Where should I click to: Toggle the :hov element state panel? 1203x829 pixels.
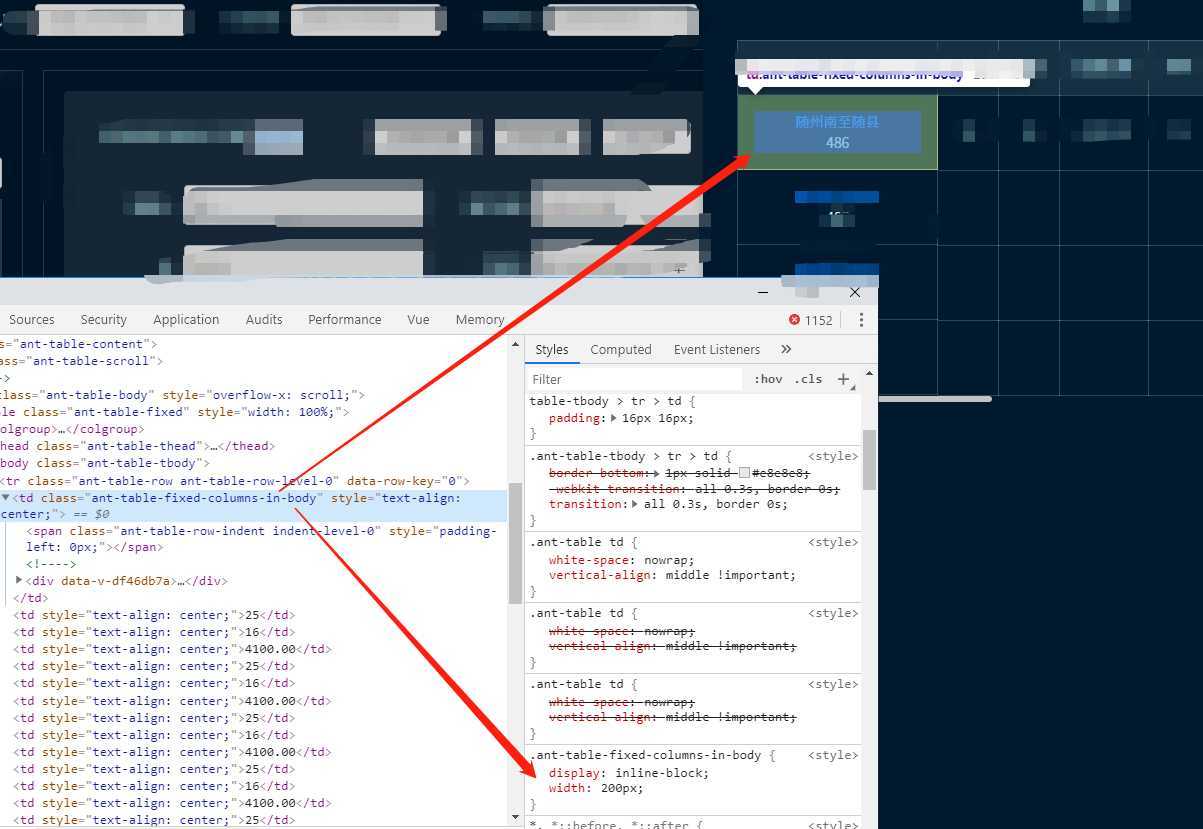point(768,379)
